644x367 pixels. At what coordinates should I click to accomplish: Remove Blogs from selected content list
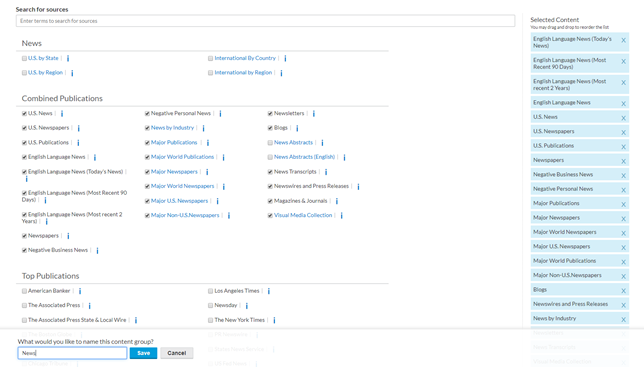[623, 291]
